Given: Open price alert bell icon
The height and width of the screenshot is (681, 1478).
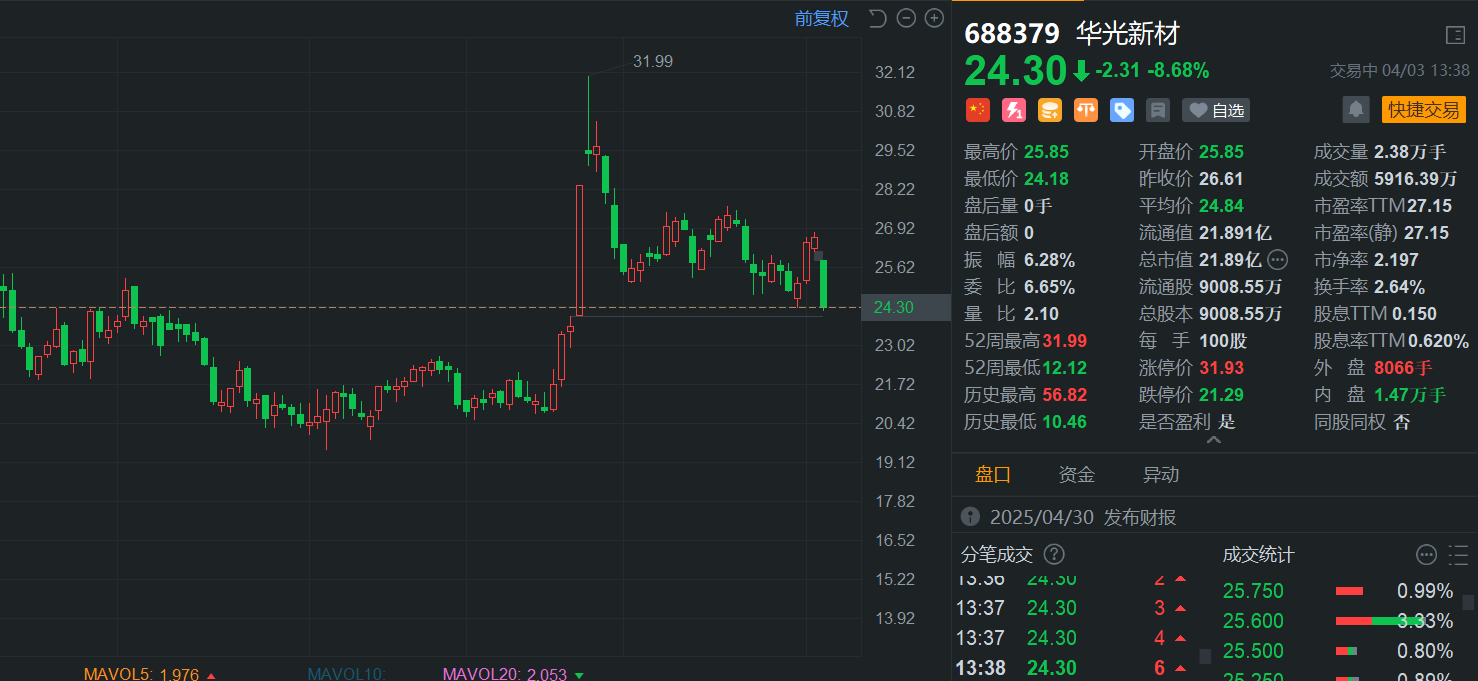Looking at the screenshot, I should tap(1356, 110).
